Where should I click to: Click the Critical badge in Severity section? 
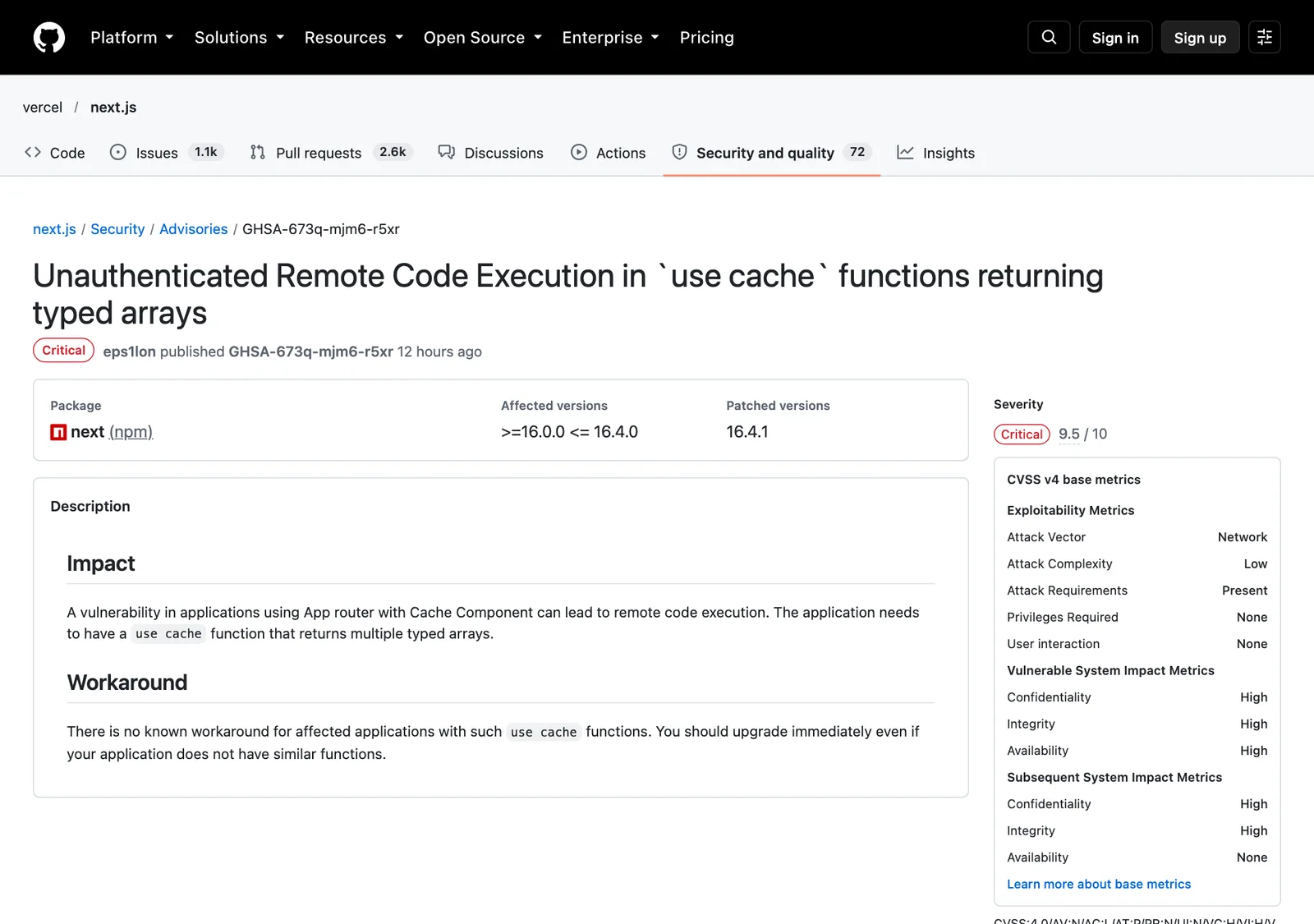point(1022,434)
